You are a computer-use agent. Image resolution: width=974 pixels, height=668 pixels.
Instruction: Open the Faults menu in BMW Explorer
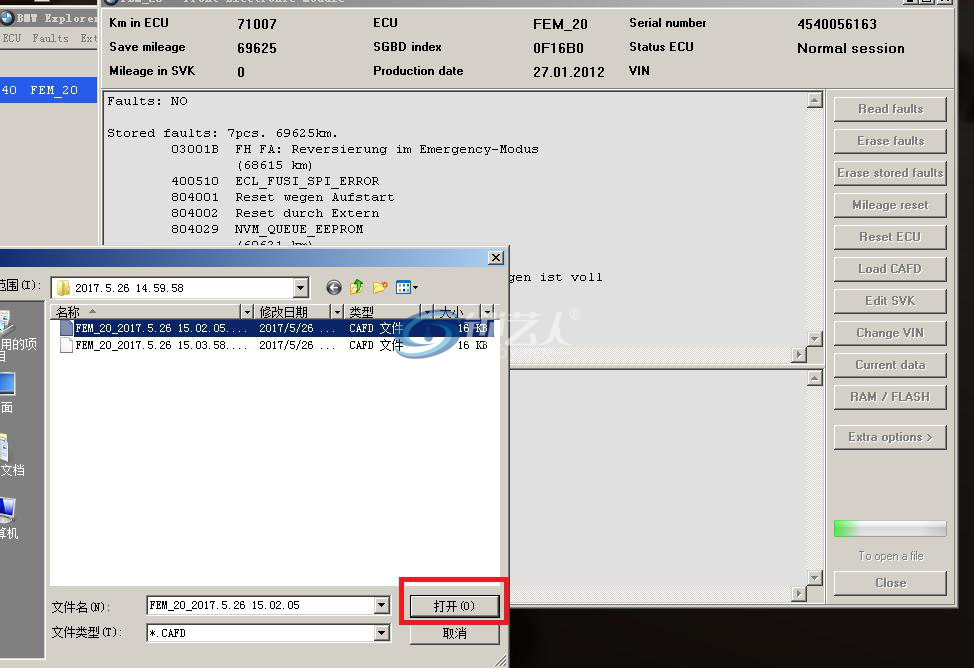(50, 39)
